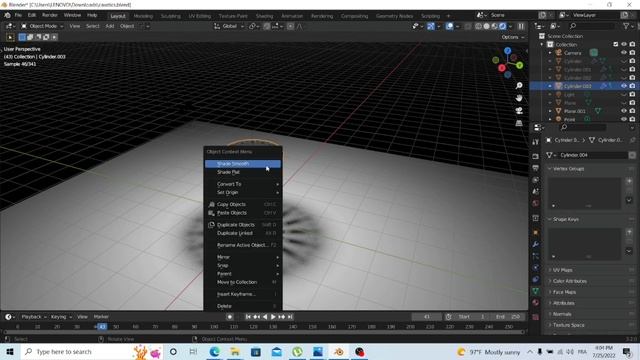Open the viewport Options dropdown

[513, 37]
